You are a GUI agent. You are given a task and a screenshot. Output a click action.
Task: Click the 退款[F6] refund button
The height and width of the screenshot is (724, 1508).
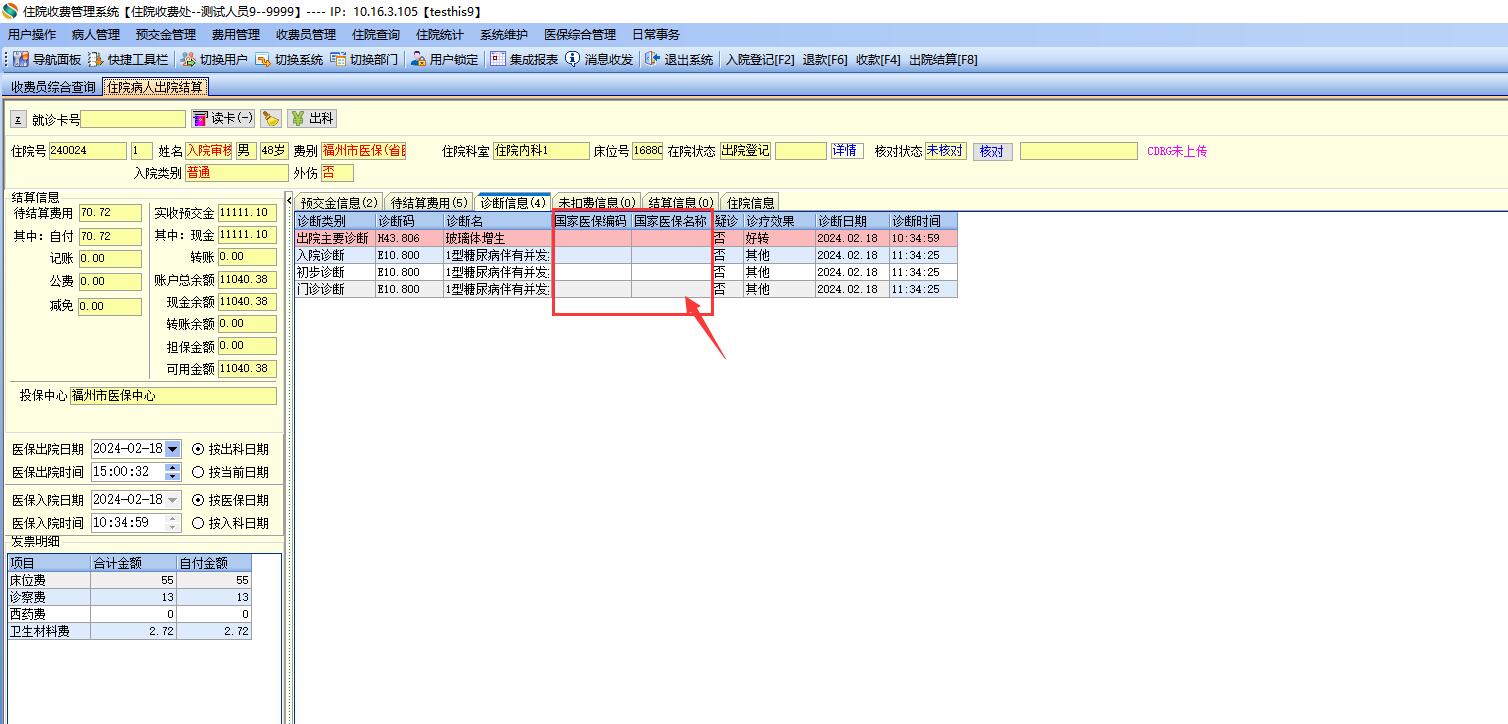[x=825, y=59]
